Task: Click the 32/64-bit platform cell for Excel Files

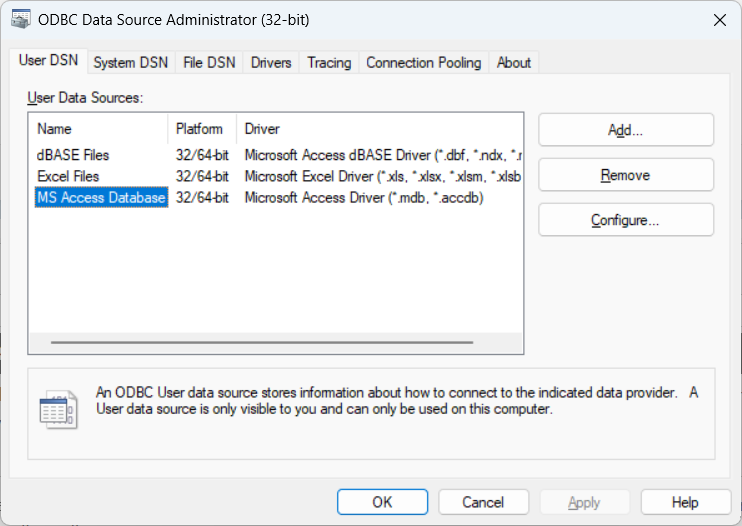Action: click(202, 176)
